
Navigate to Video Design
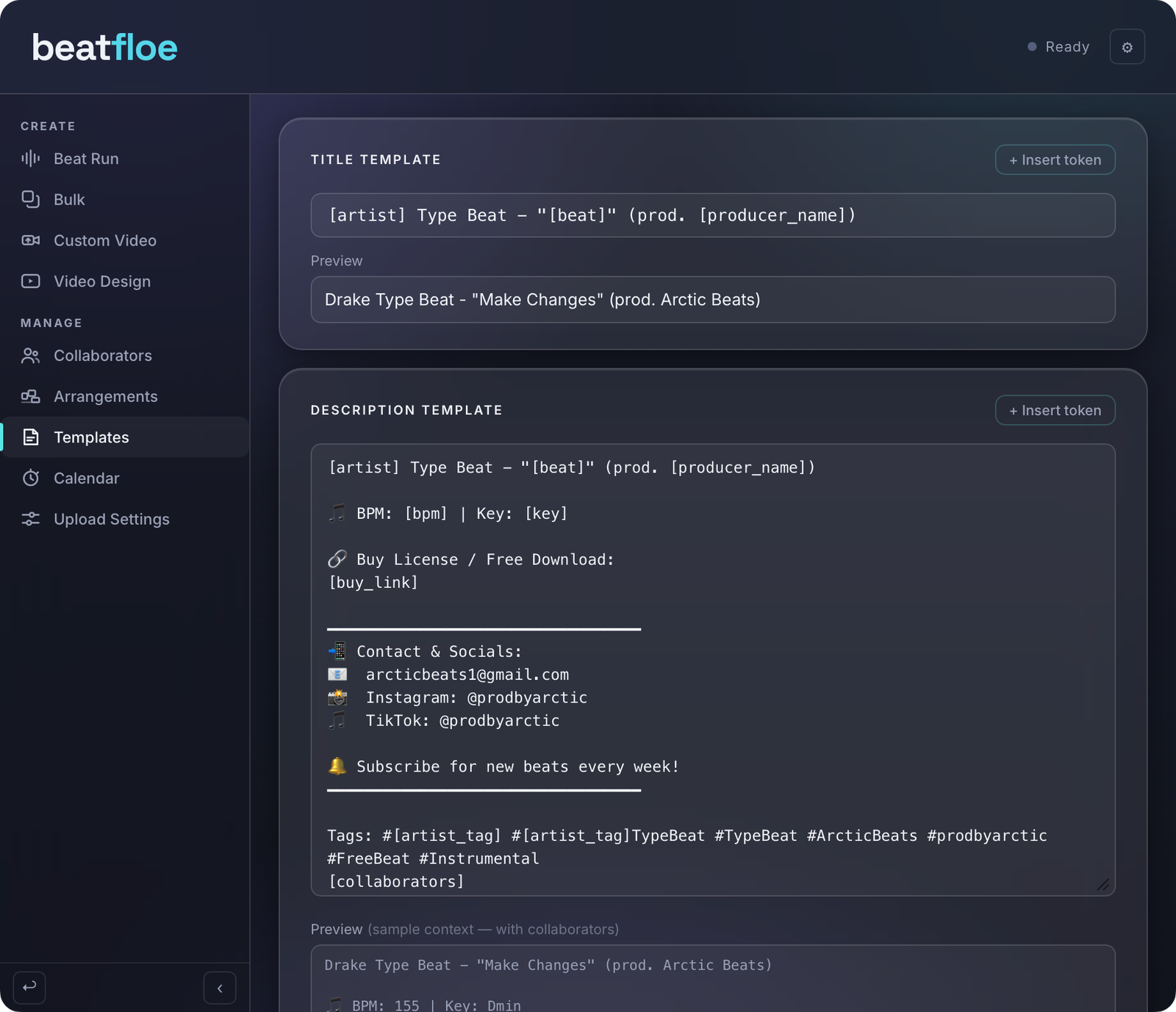pyautogui.click(x=125, y=281)
